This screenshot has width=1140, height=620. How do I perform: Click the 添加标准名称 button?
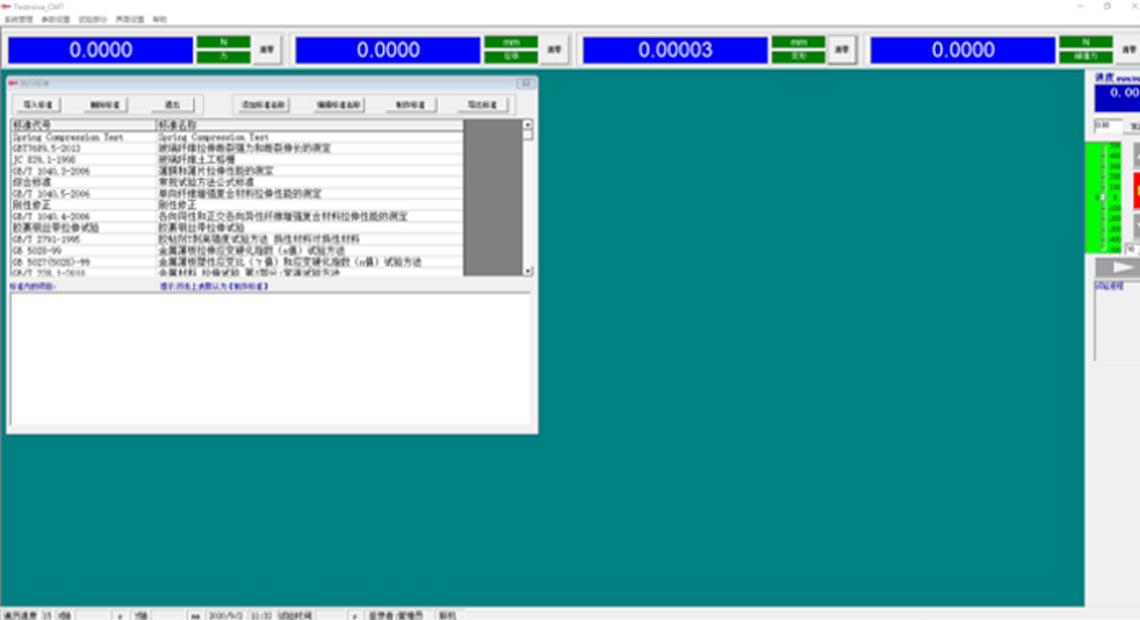263,105
